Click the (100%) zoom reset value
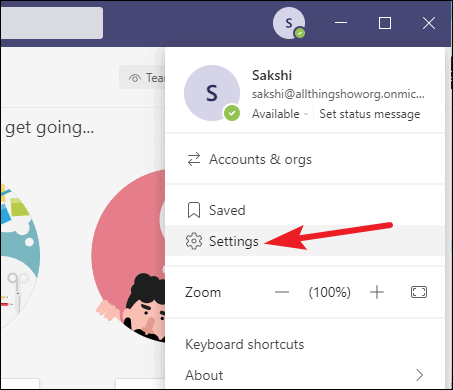 tap(330, 292)
